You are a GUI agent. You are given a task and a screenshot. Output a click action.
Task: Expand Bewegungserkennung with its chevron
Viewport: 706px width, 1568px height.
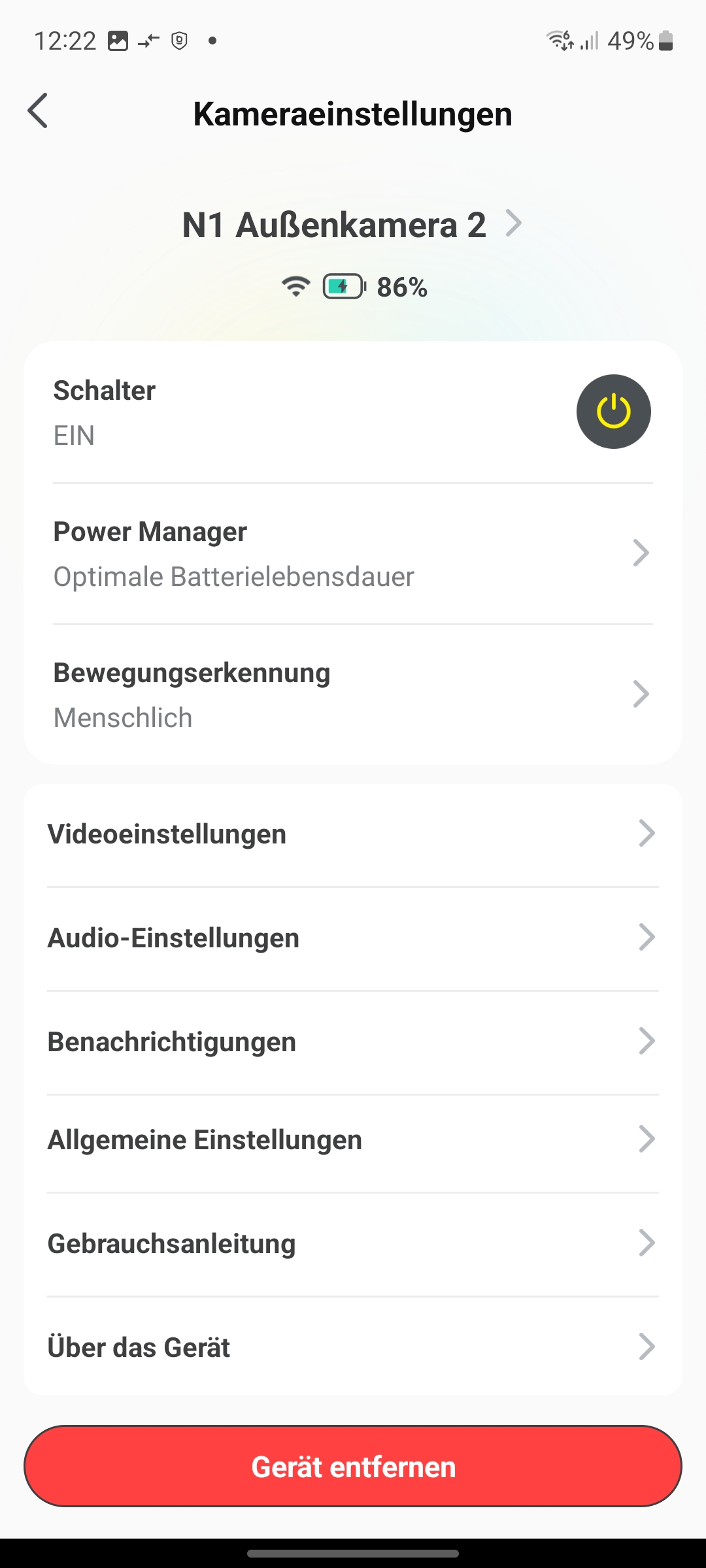point(641,694)
